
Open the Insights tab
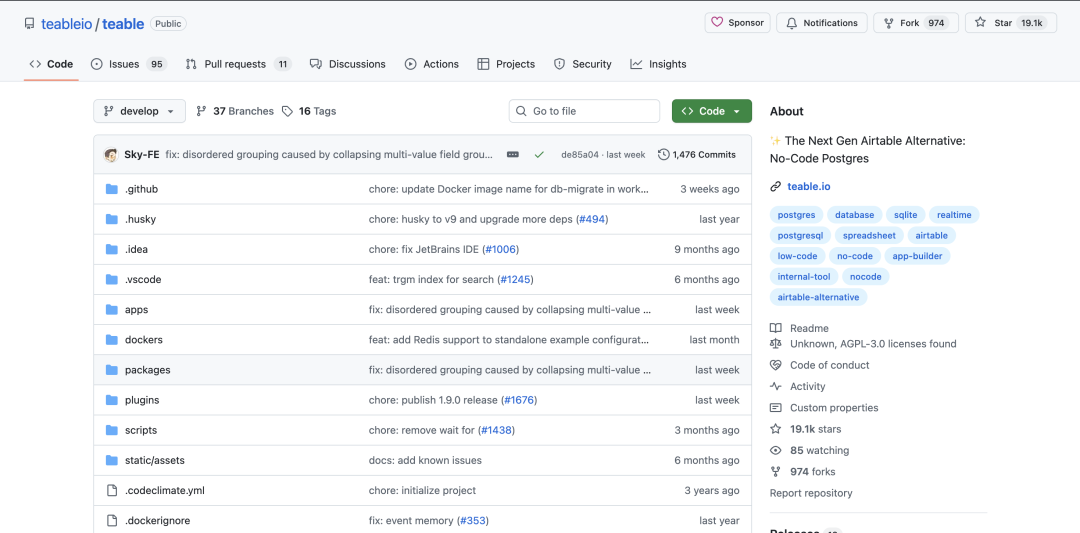click(x=658, y=64)
